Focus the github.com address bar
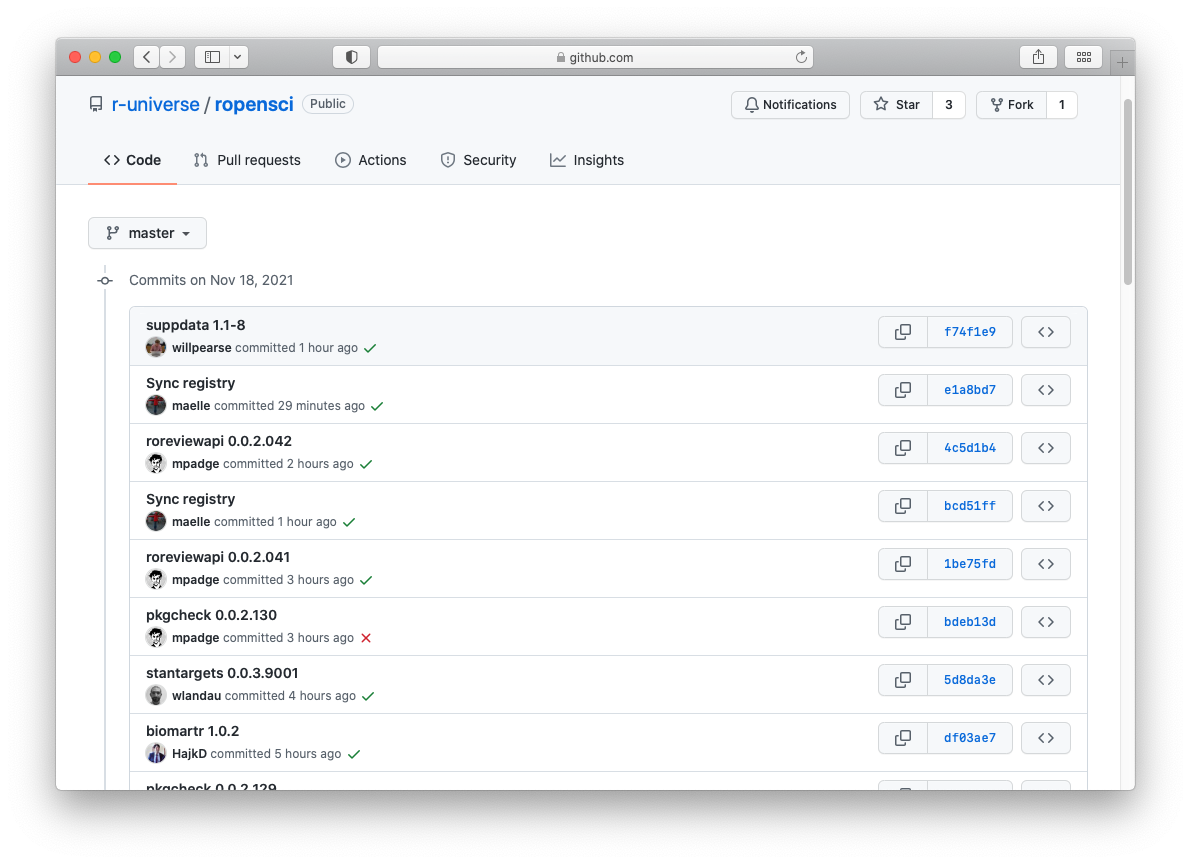Image resolution: width=1191 pixels, height=864 pixels. coord(596,57)
